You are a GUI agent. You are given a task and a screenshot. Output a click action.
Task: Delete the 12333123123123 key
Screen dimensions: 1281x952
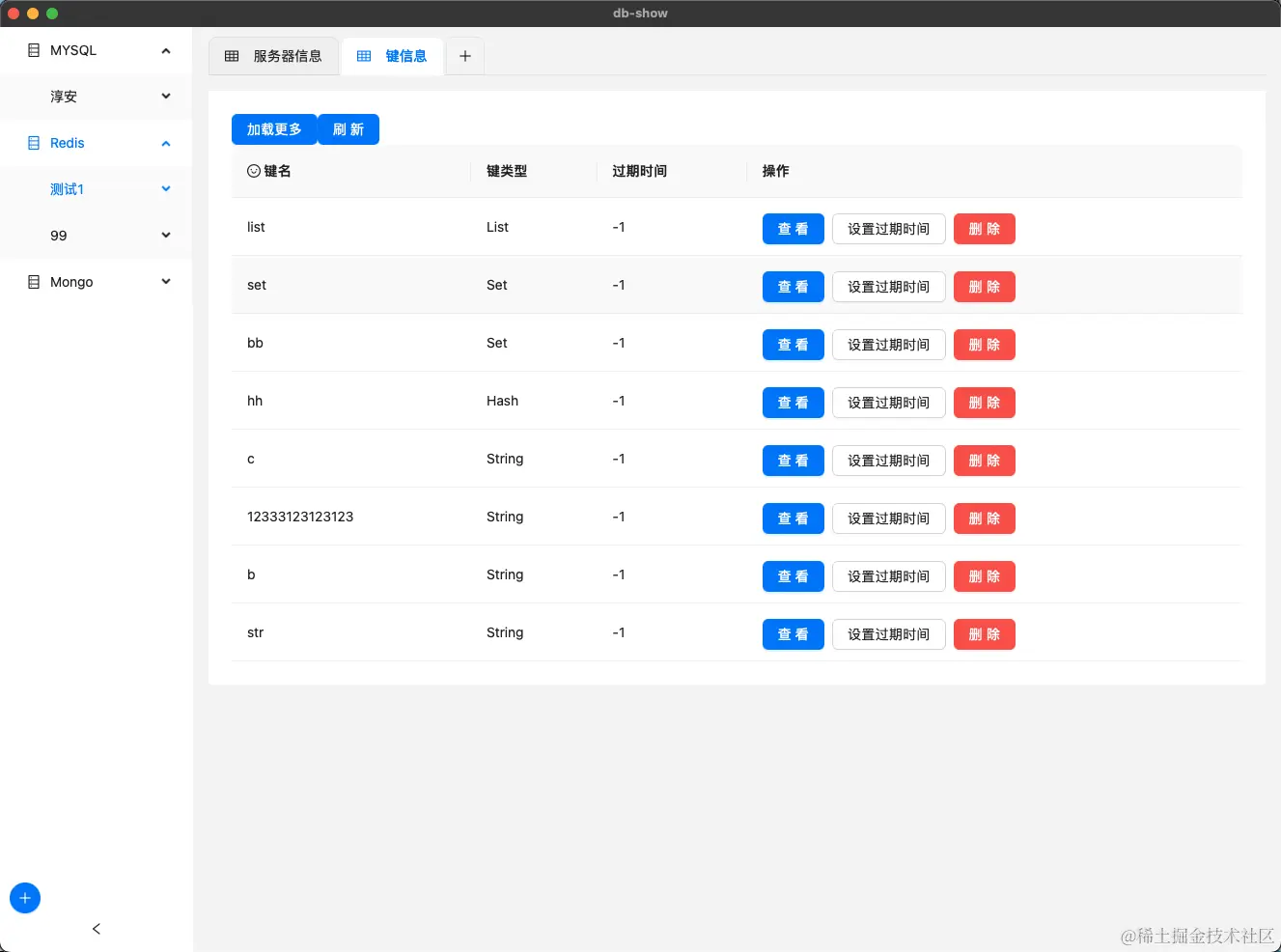click(x=985, y=518)
